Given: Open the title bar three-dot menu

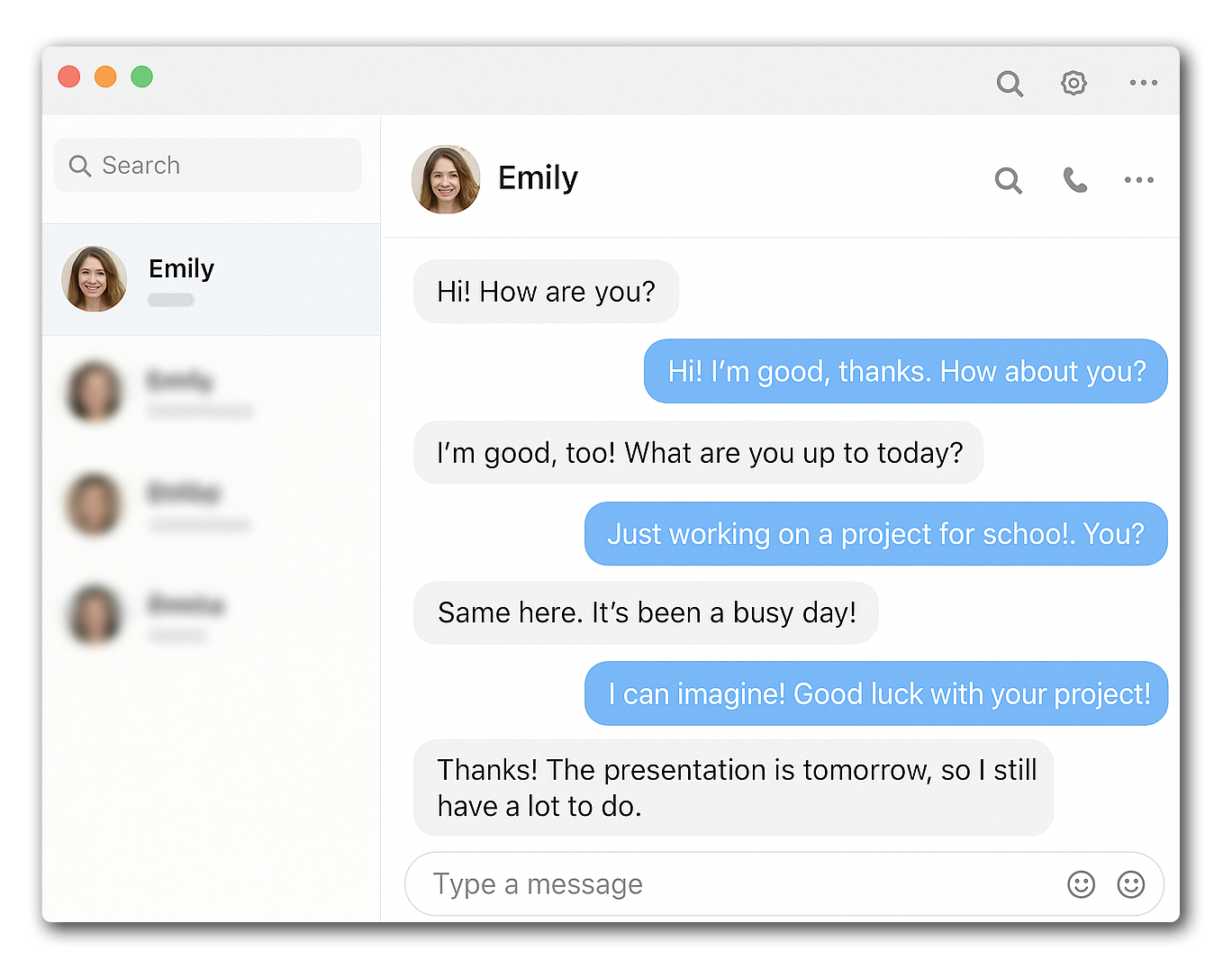Looking at the screenshot, I should pyautogui.click(x=1143, y=83).
